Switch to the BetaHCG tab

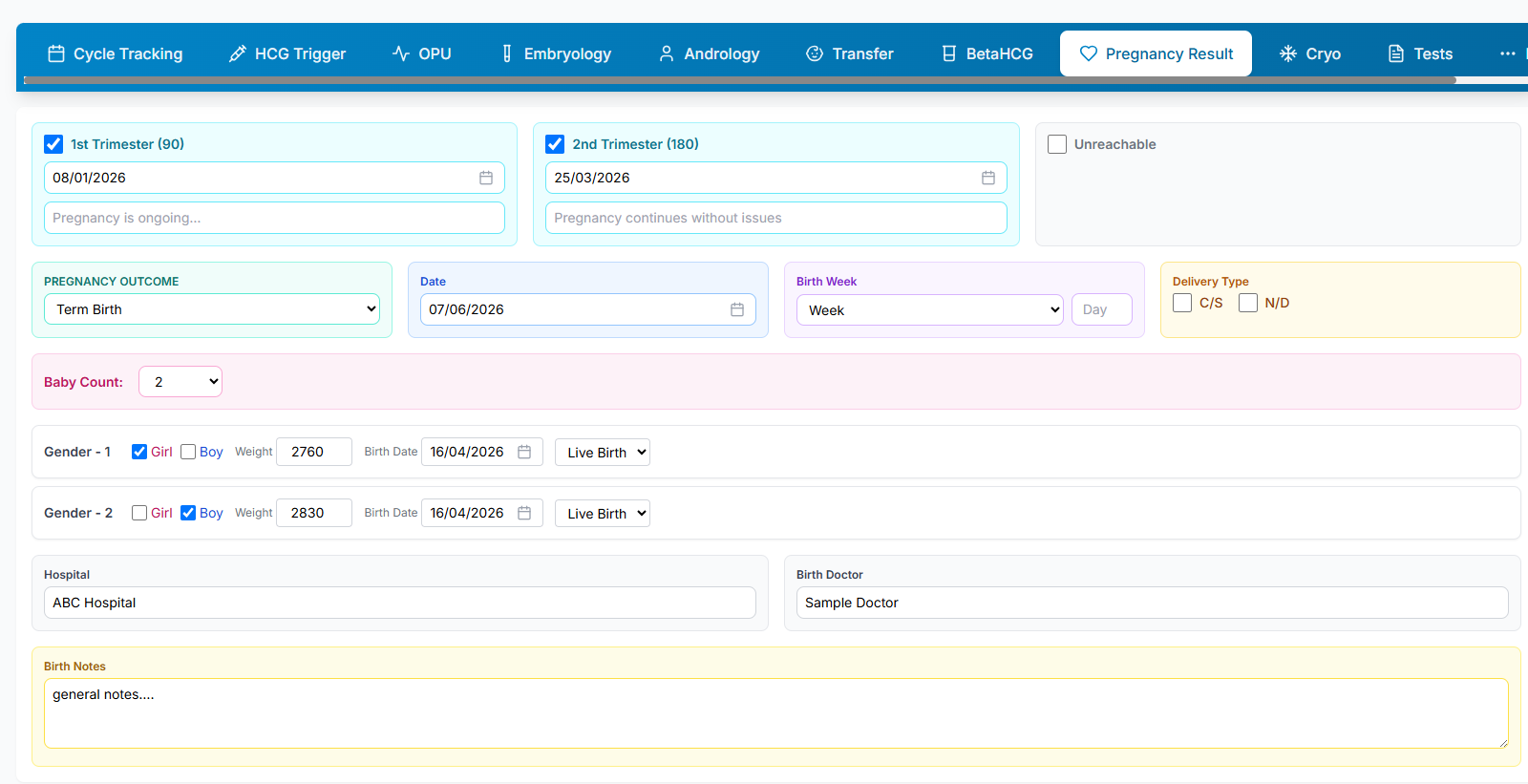coord(987,53)
